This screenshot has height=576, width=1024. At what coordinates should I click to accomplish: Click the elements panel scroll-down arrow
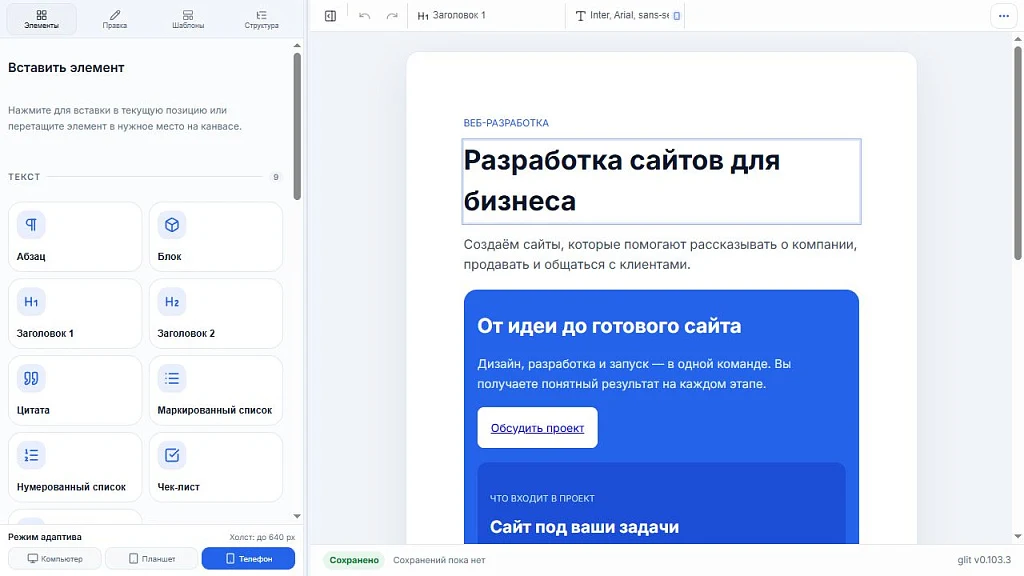pyautogui.click(x=297, y=516)
